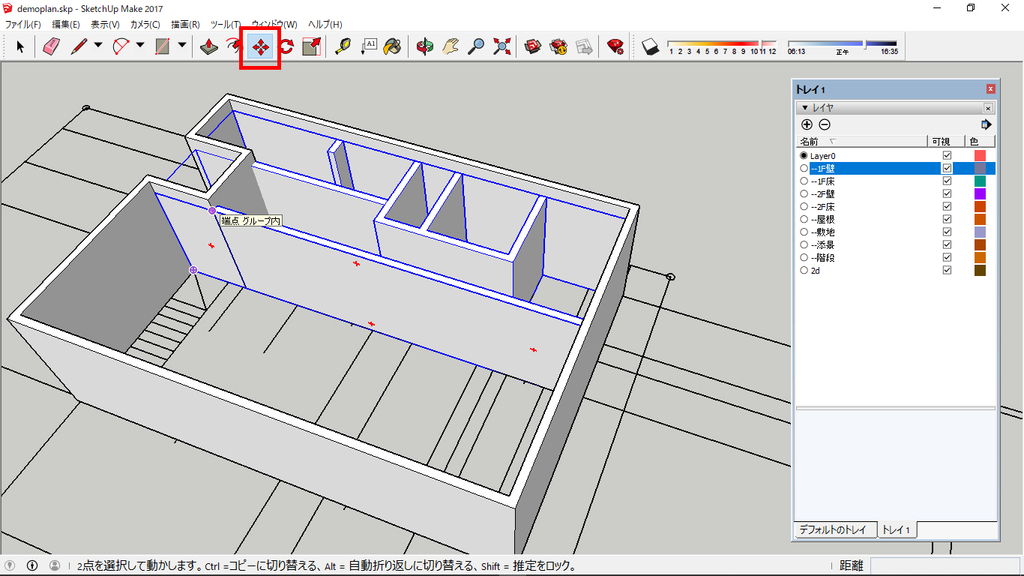Hide the --2F床 layer
This screenshot has height=576, width=1024.
[x=947, y=206]
